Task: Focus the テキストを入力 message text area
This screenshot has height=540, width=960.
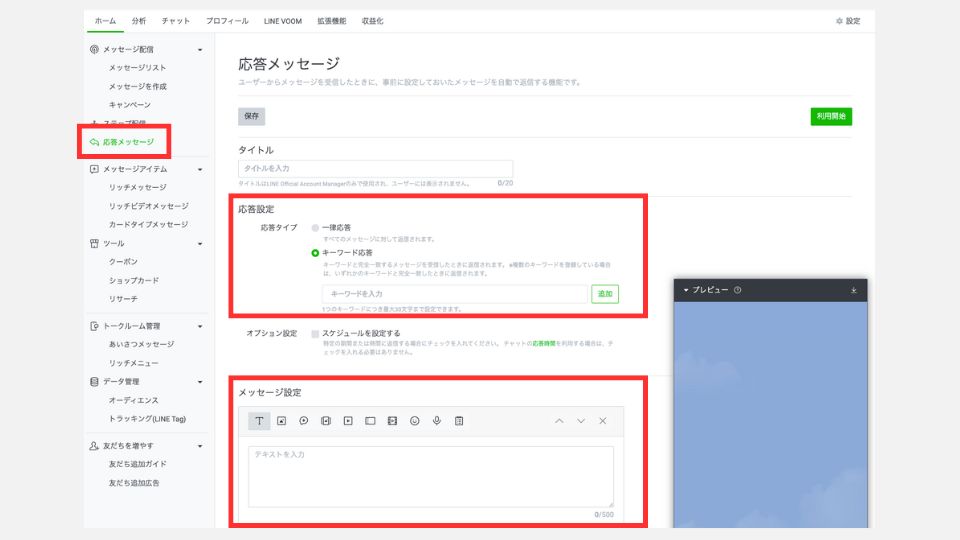Action: (x=431, y=477)
